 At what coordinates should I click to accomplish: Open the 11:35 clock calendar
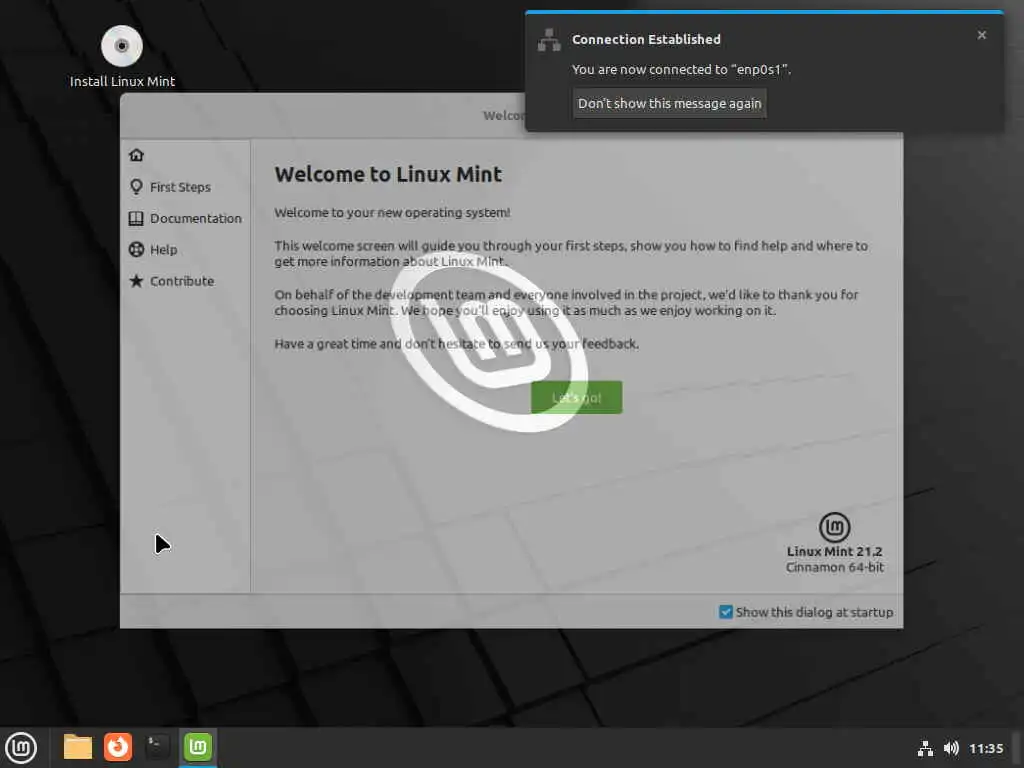(986, 748)
